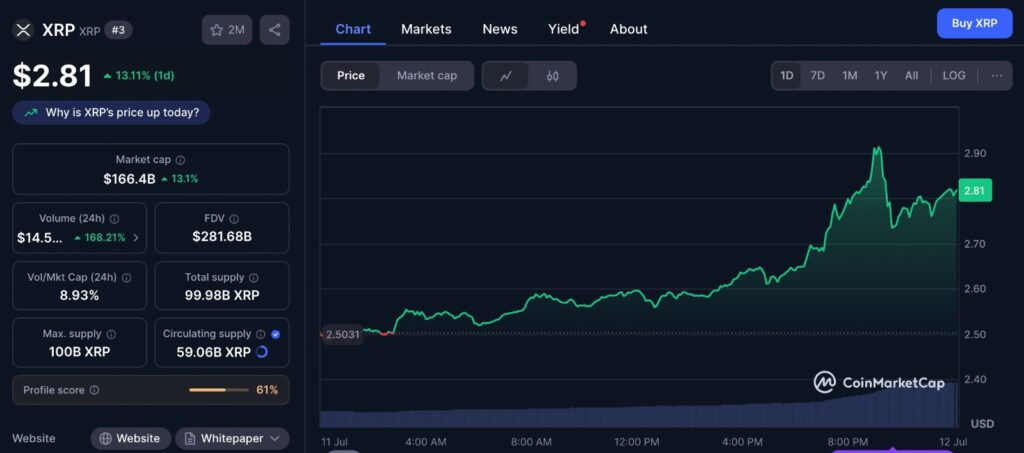Click the green 2.81 current price tag
1024x453 pixels.
(975, 191)
